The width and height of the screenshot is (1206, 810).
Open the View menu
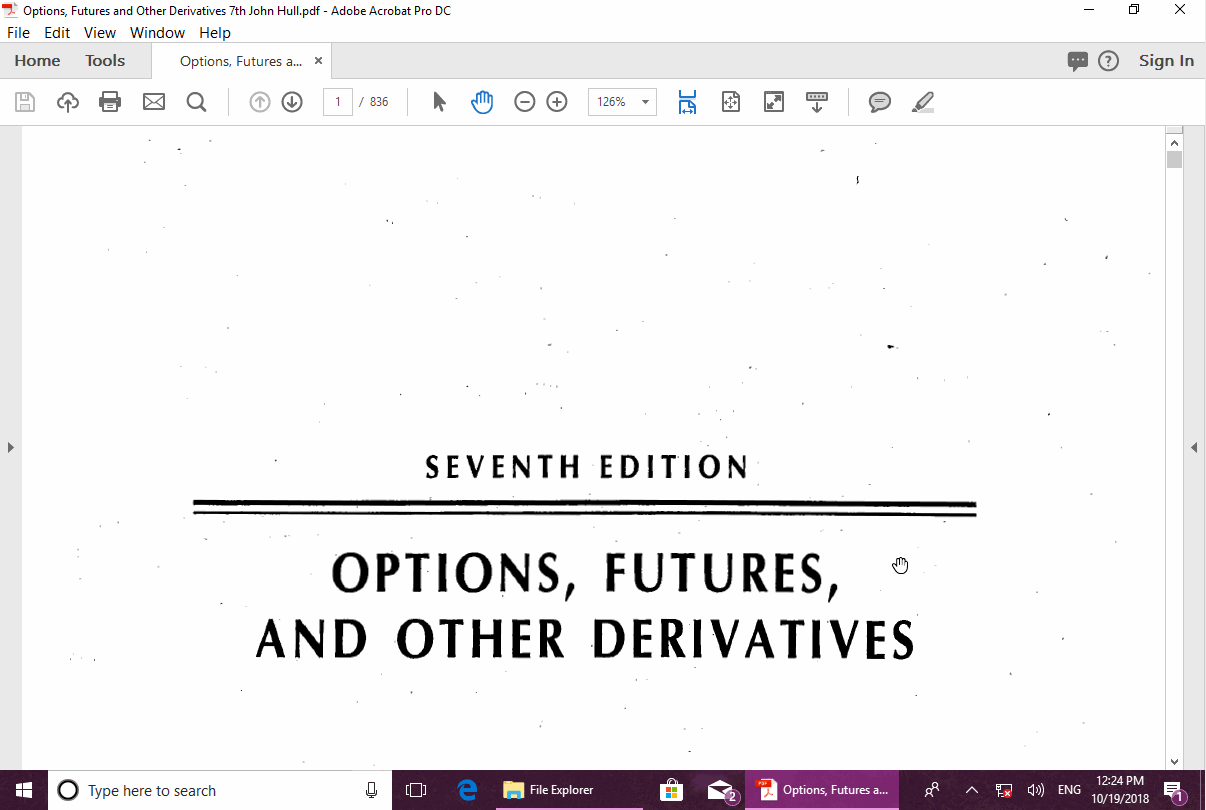[100, 33]
